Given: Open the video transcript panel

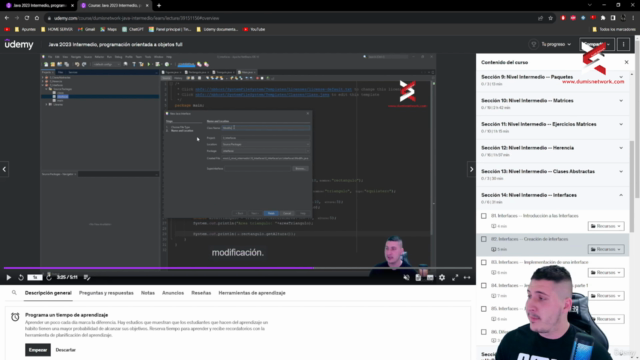Looking at the screenshot, I should pos(418,278).
